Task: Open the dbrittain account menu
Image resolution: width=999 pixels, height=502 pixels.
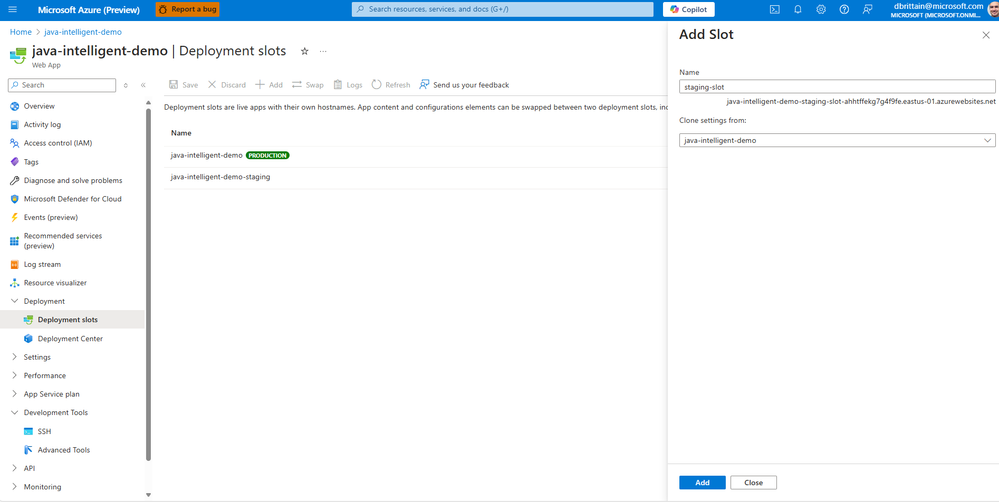Action: (x=942, y=10)
